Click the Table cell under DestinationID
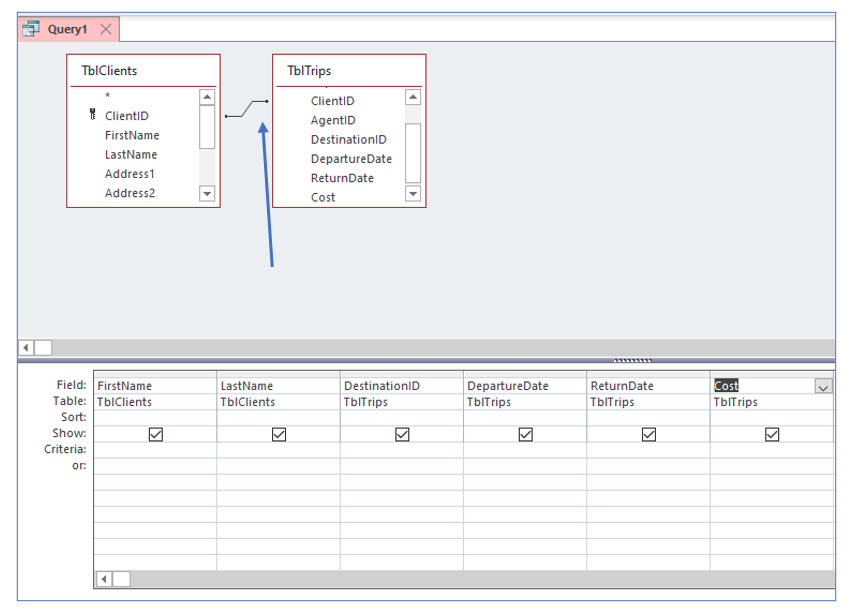The height and width of the screenshot is (612, 850). [x=402, y=402]
